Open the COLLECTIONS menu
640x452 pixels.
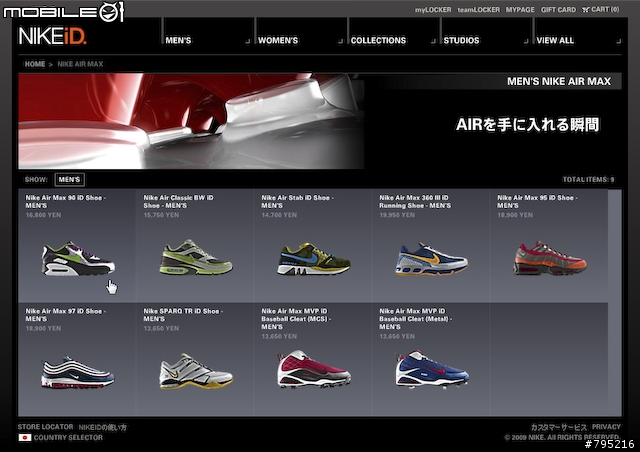pos(378,40)
